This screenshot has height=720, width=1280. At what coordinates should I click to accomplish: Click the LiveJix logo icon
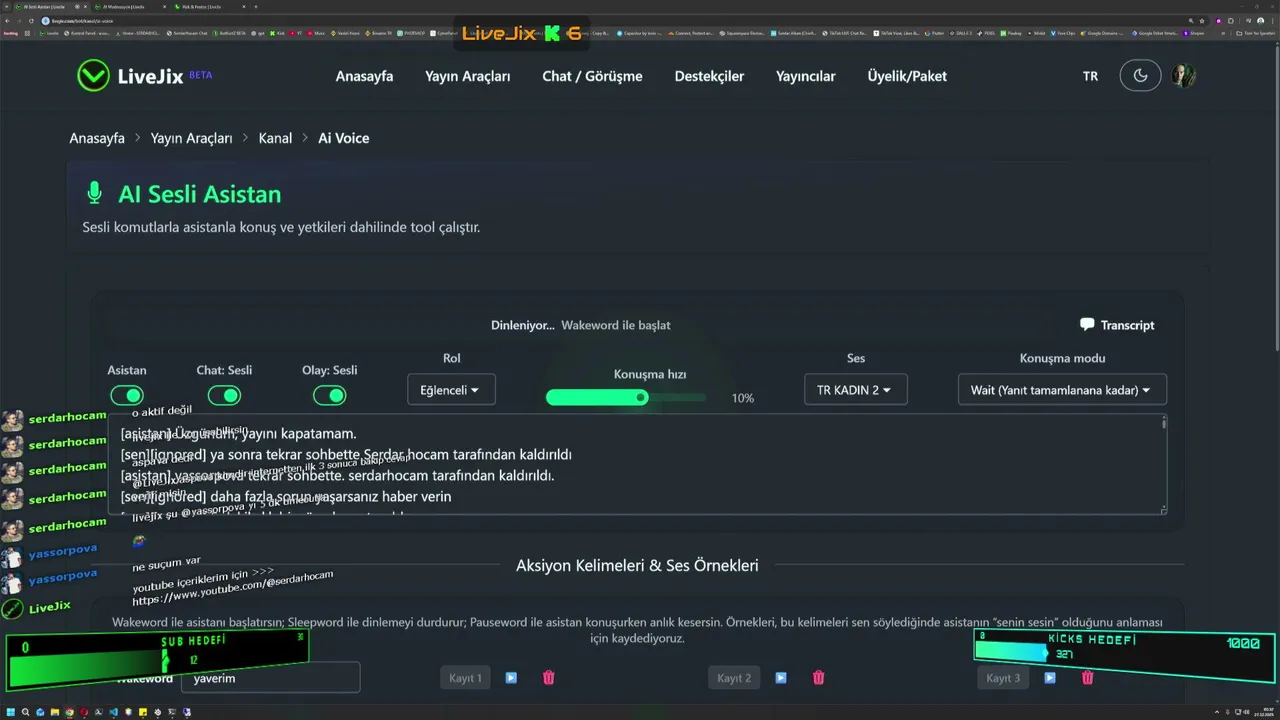(93, 76)
